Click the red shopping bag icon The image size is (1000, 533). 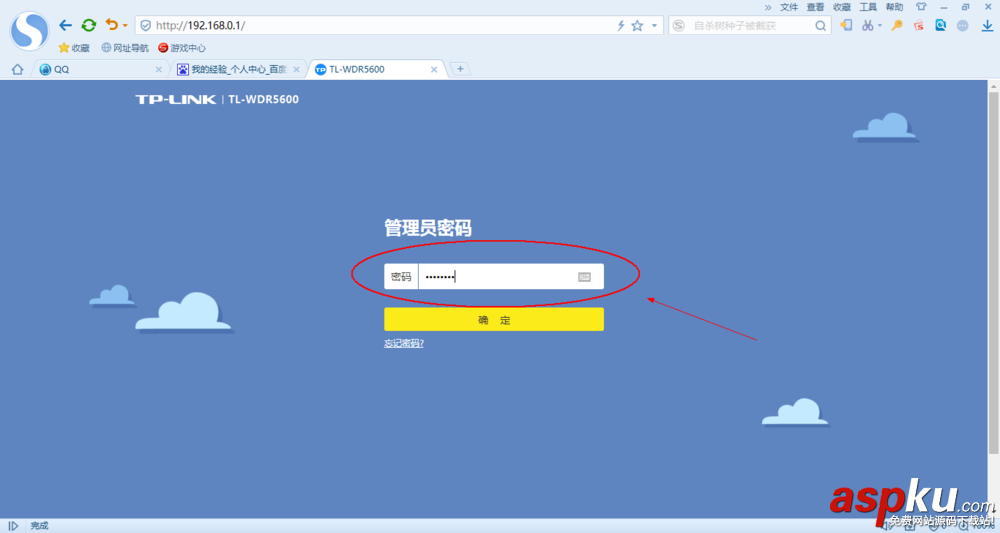pyautogui.click(x=918, y=25)
